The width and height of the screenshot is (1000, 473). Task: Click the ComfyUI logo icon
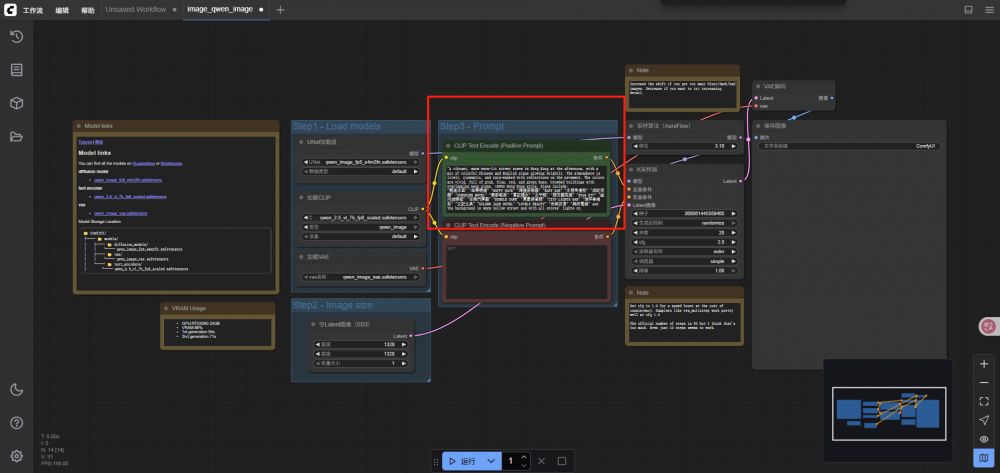pyautogui.click(x=10, y=10)
